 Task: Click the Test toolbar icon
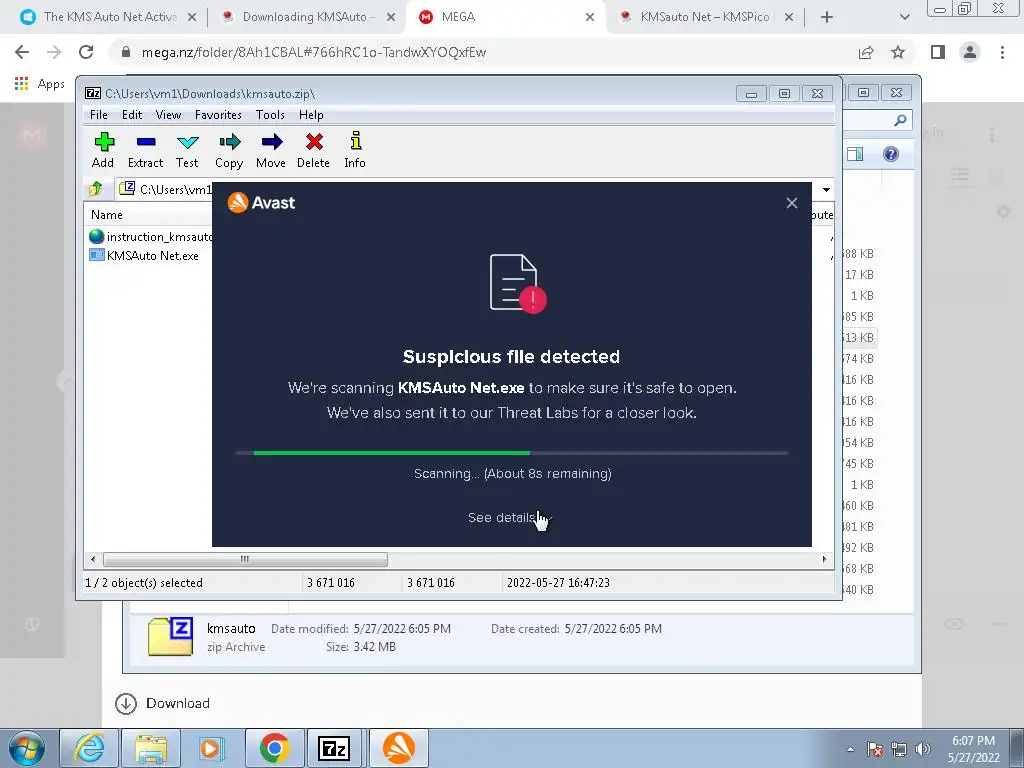click(x=187, y=150)
